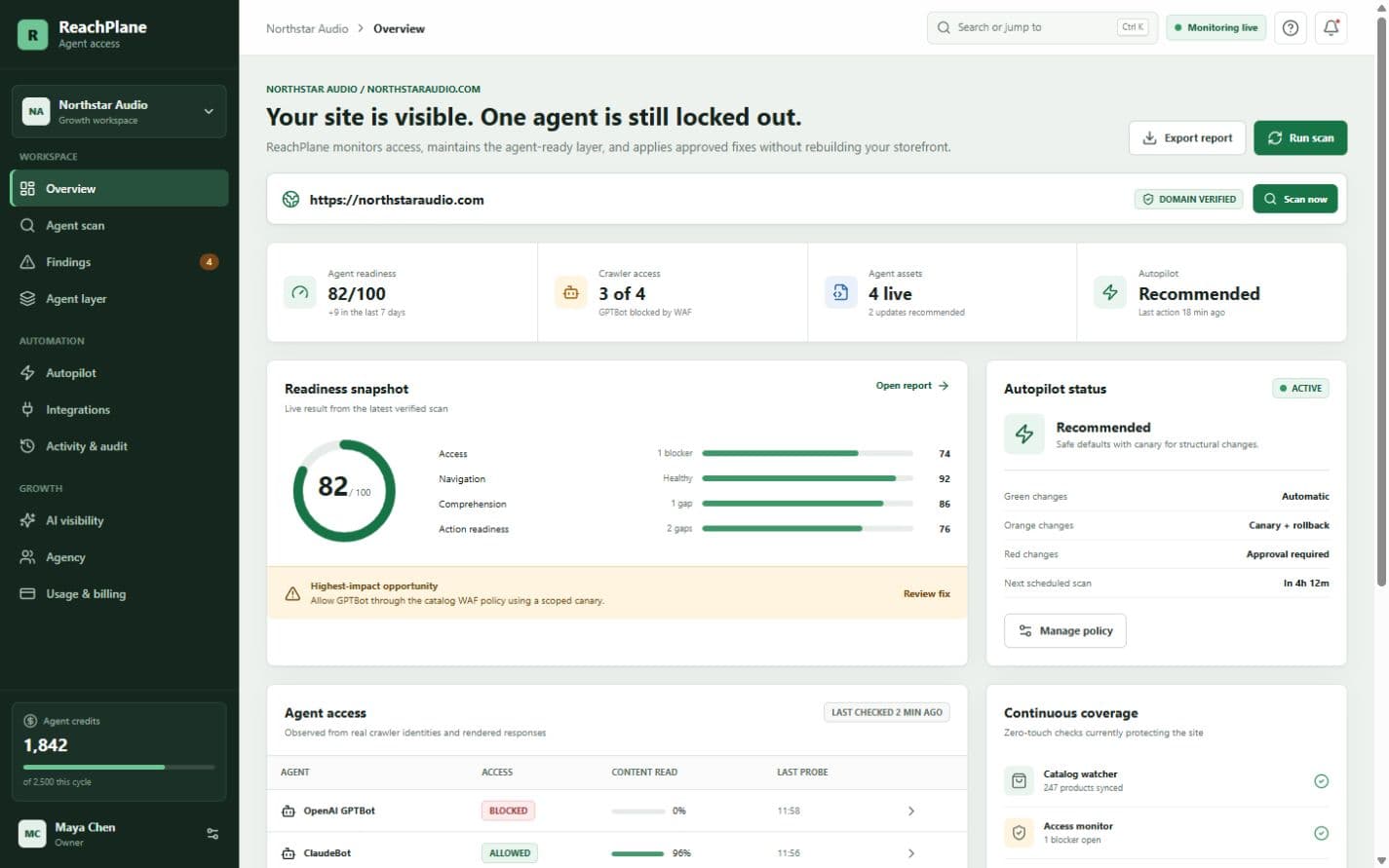Click the Red changes Approval required value

click(1288, 554)
